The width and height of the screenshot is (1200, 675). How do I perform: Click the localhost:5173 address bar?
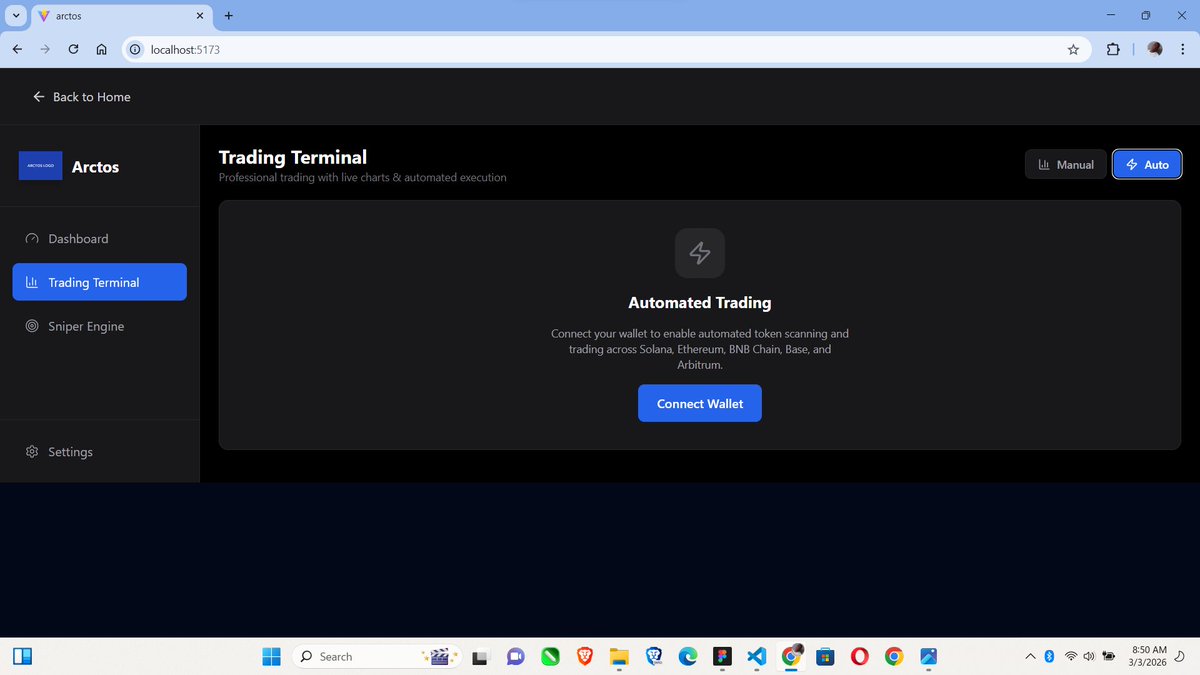click(600, 49)
